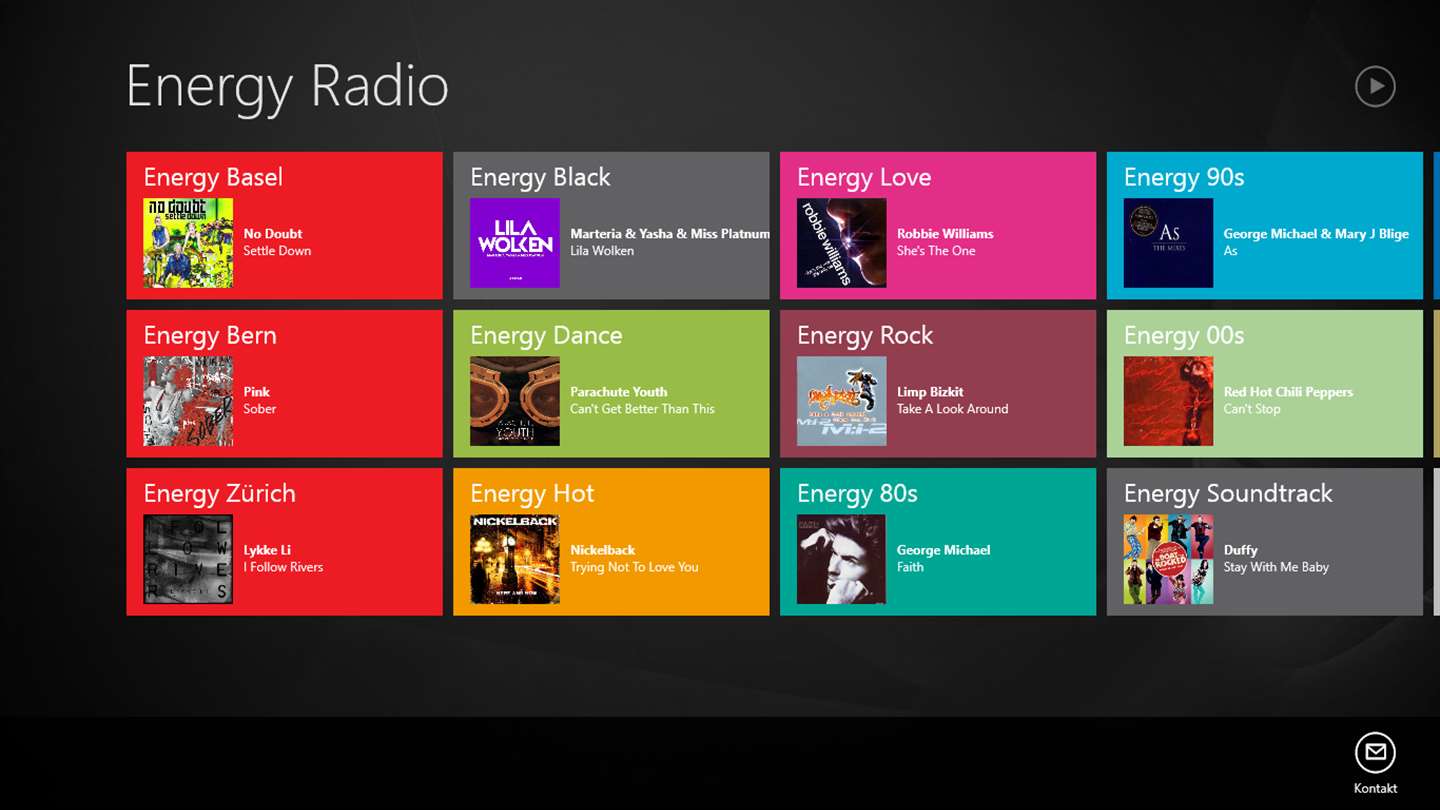Viewport: 1440px width, 810px height.
Task: Select the Robbie Williams album cover
Action: [x=841, y=243]
